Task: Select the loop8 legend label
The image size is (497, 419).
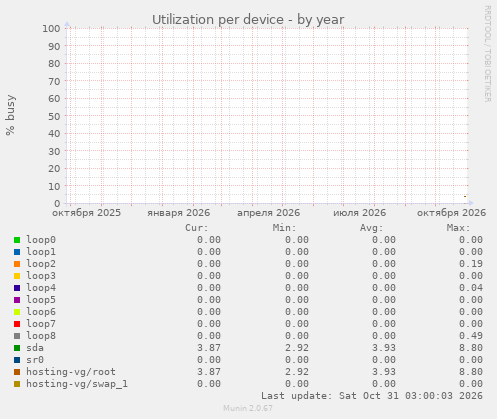Action: [x=41, y=336]
